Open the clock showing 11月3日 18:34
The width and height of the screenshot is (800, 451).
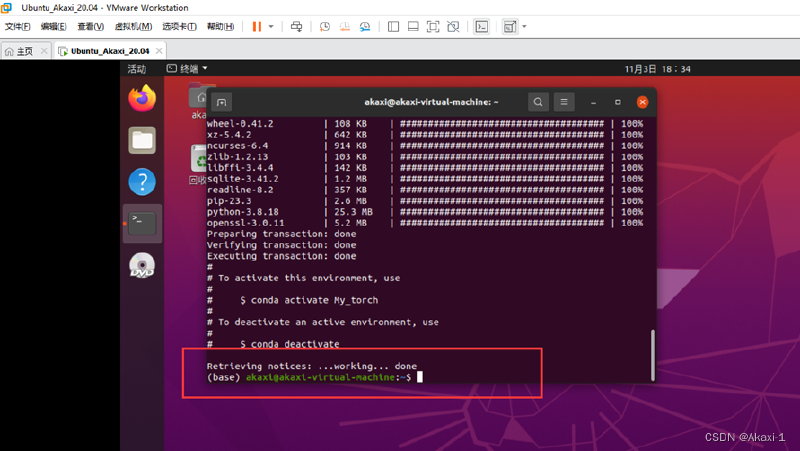(x=658, y=69)
